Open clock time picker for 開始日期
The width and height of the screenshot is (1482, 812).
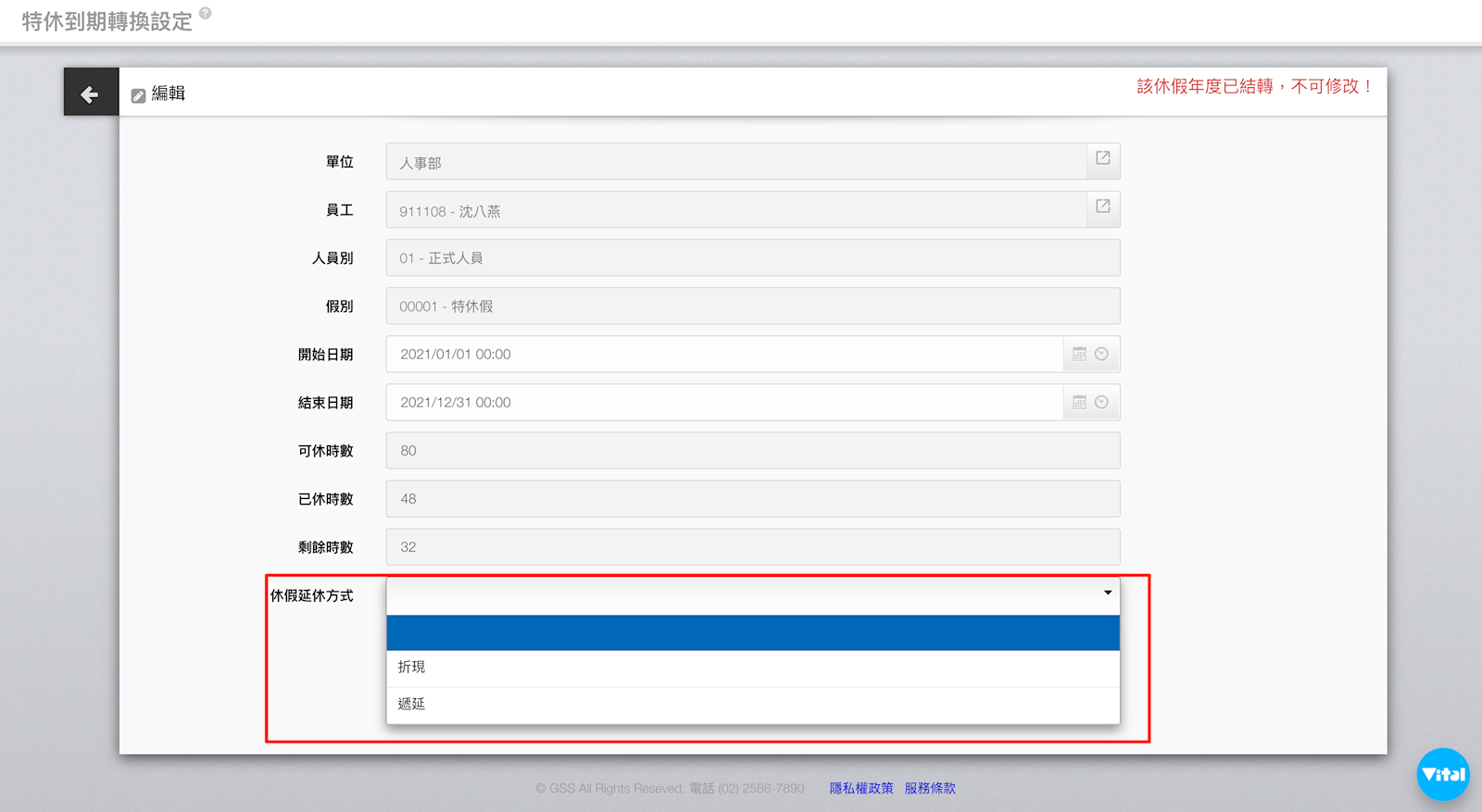[1101, 354]
